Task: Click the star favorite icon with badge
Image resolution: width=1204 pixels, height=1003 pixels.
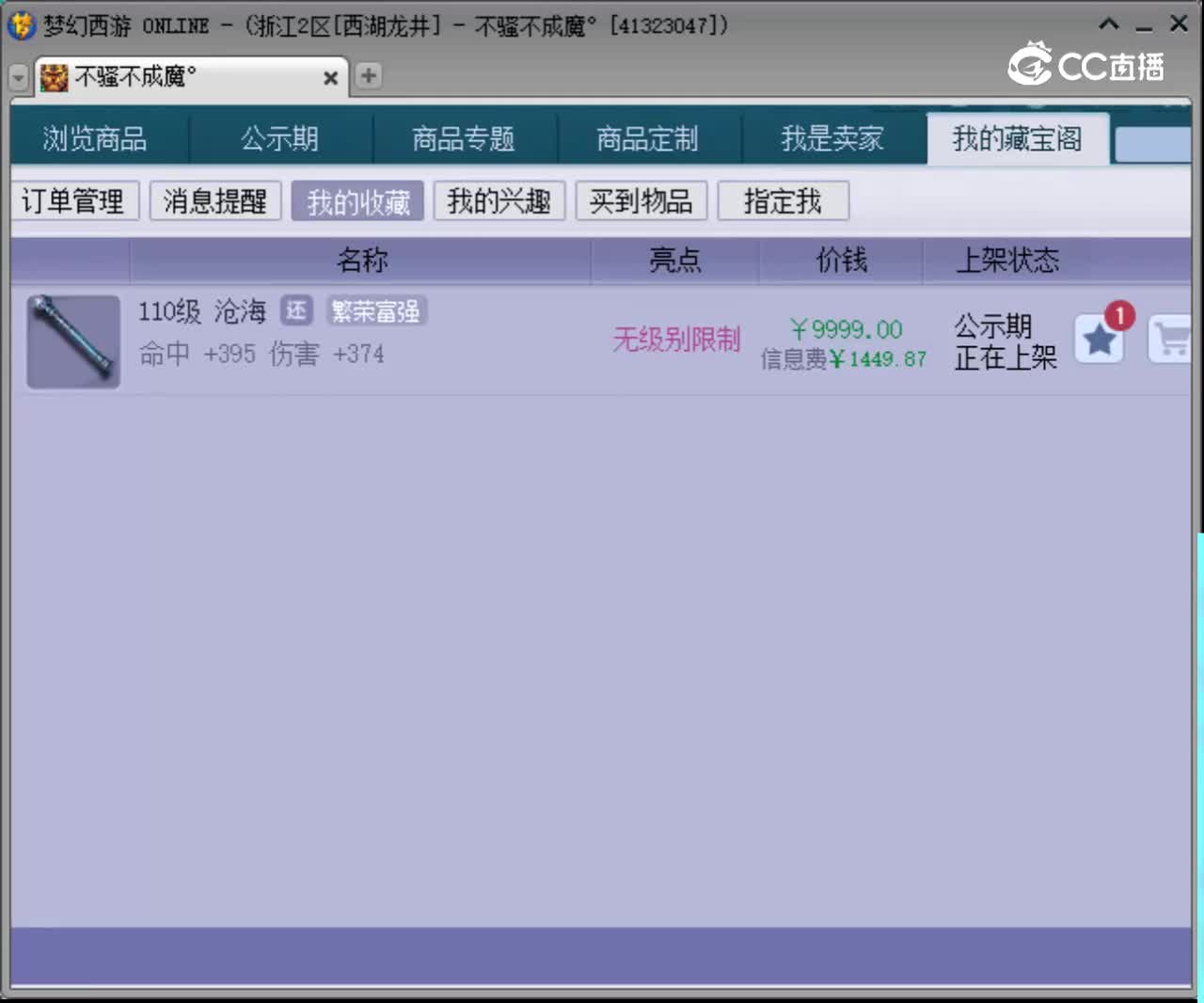Action: (1100, 340)
